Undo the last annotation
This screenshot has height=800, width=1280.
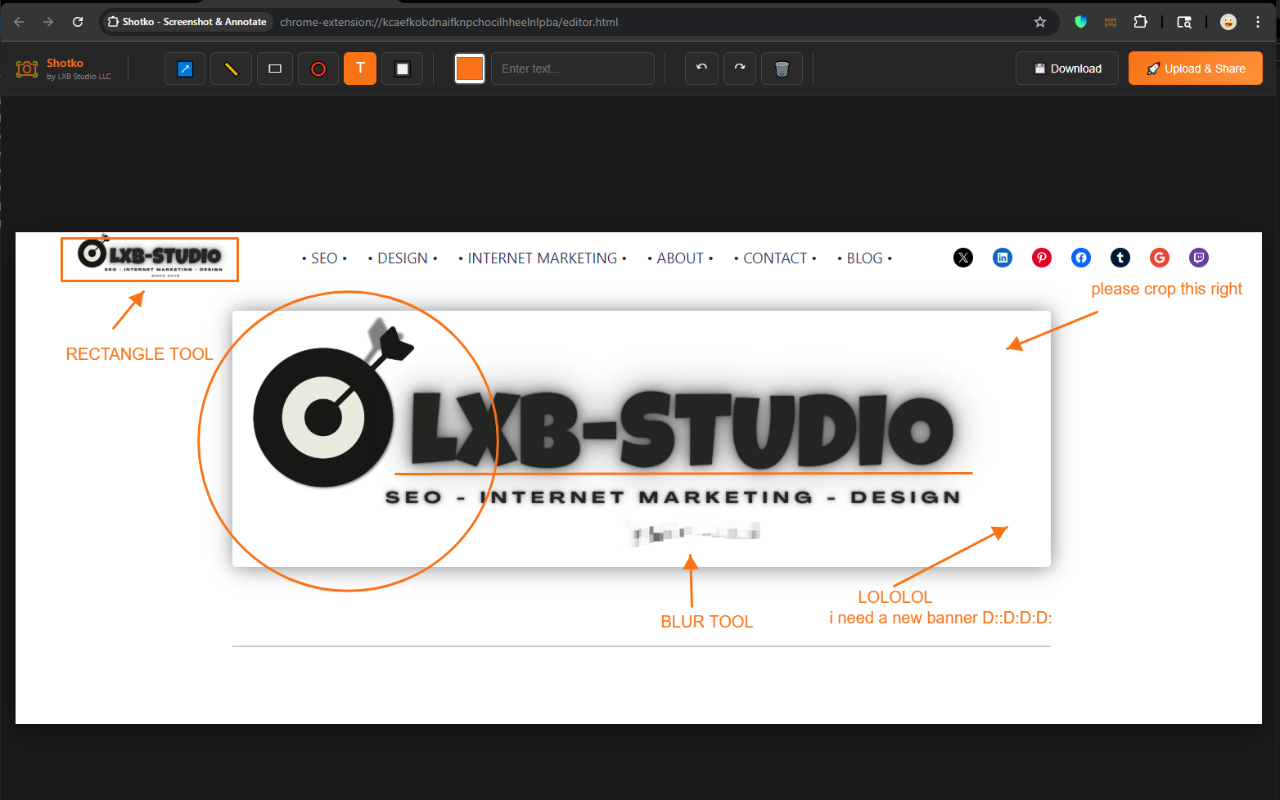702,69
